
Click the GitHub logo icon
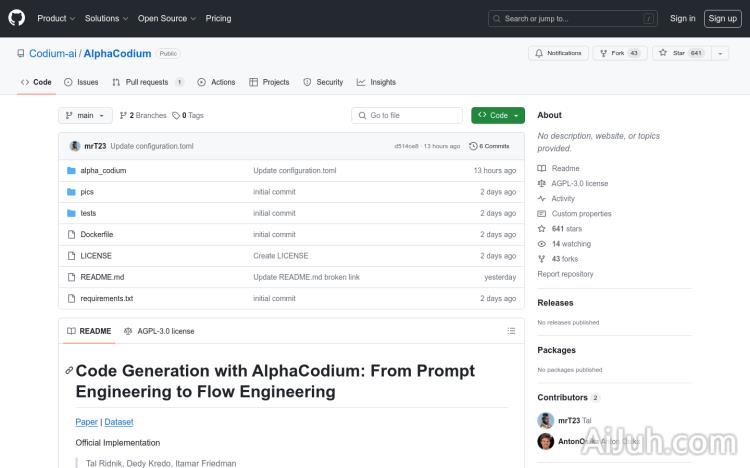point(18,18)
